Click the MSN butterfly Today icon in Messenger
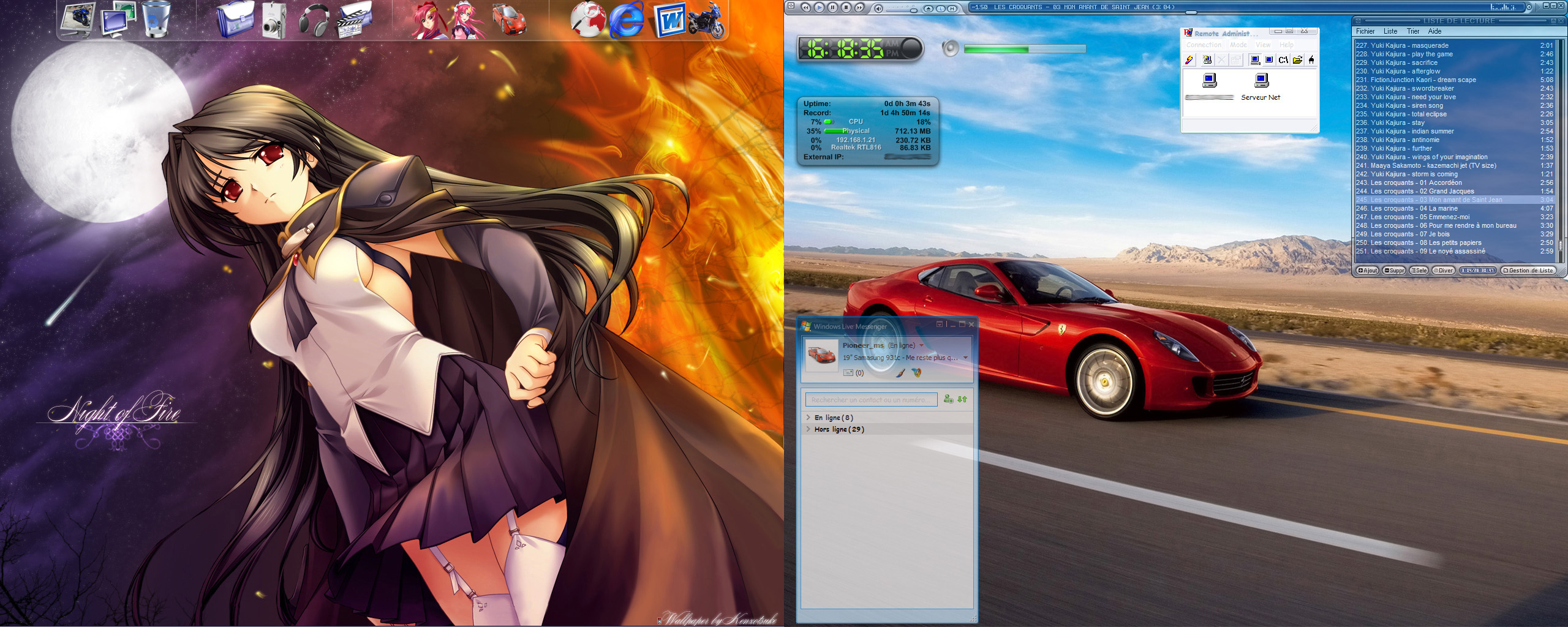The width and height of the screenshot is (1568, 627). [x=916, y=372]
